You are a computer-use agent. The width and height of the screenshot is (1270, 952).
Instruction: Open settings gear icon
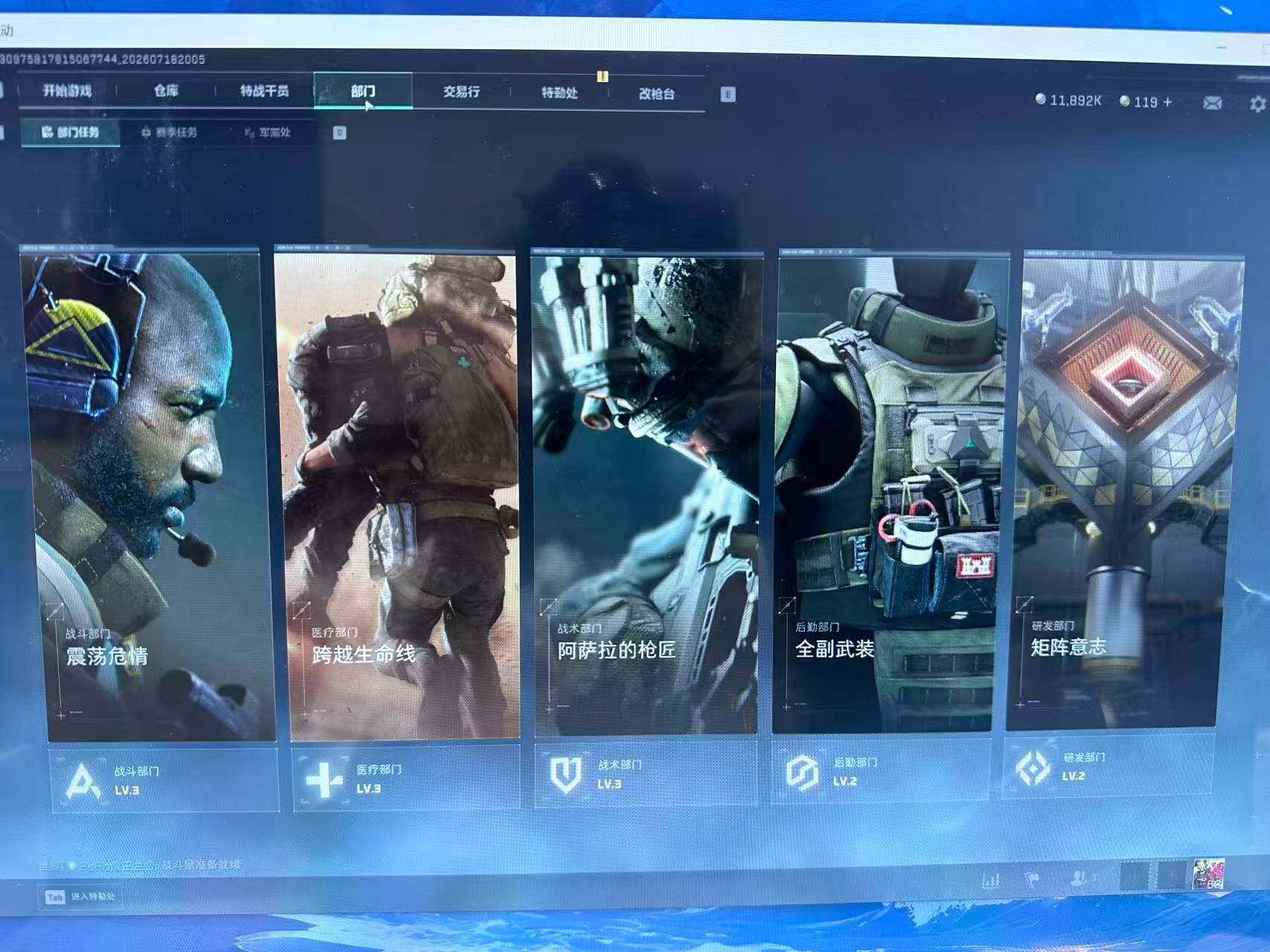point(1258,104)
